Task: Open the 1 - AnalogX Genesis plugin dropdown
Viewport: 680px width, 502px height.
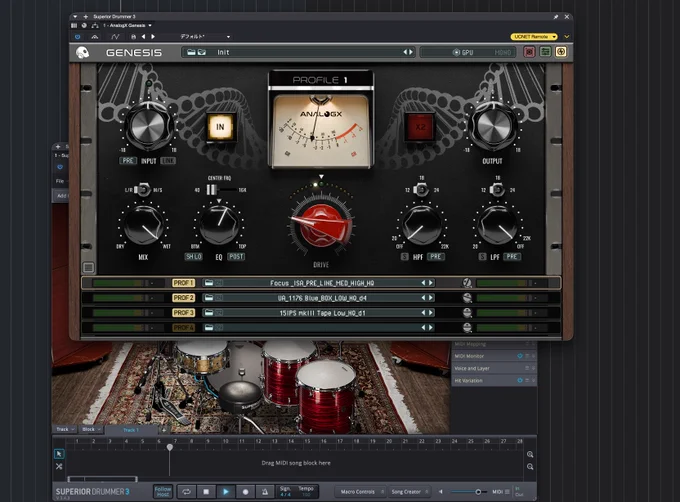Action: 127,26
